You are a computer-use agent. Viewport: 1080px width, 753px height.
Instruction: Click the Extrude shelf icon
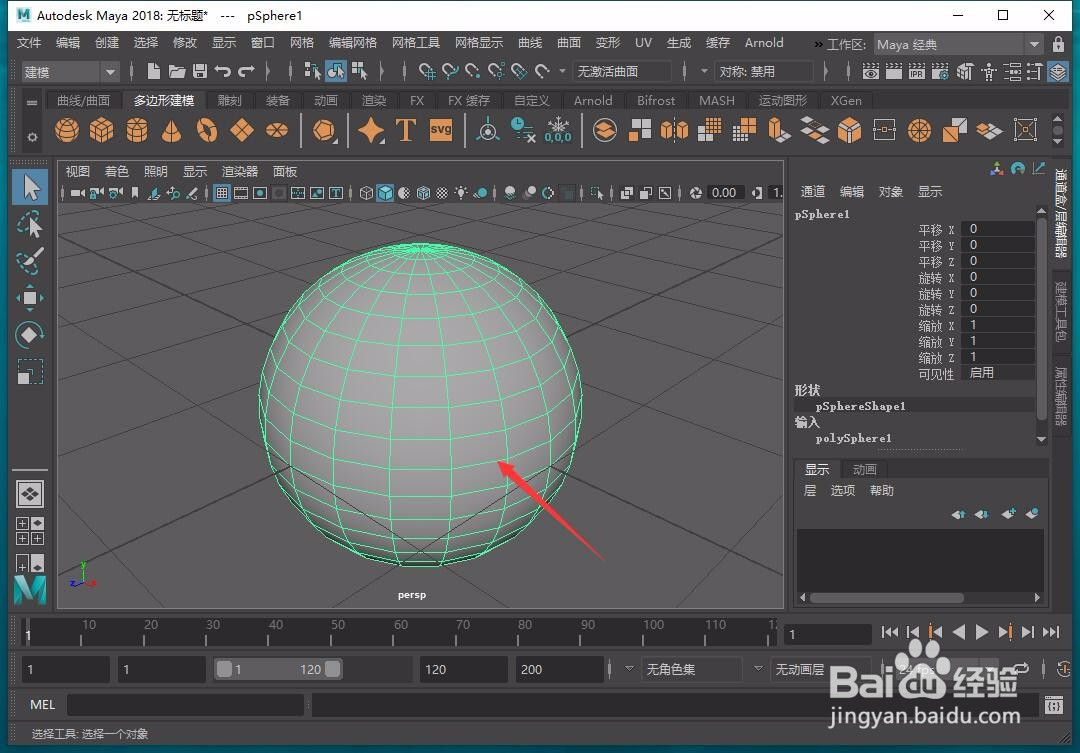point(779,130)
